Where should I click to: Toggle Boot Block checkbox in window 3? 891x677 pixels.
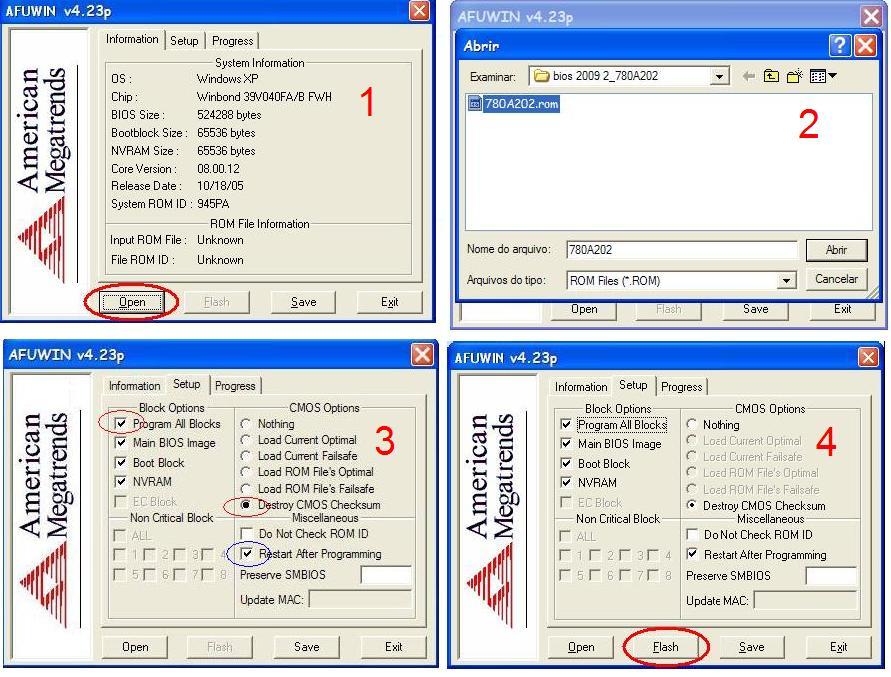tap(121, 462)
